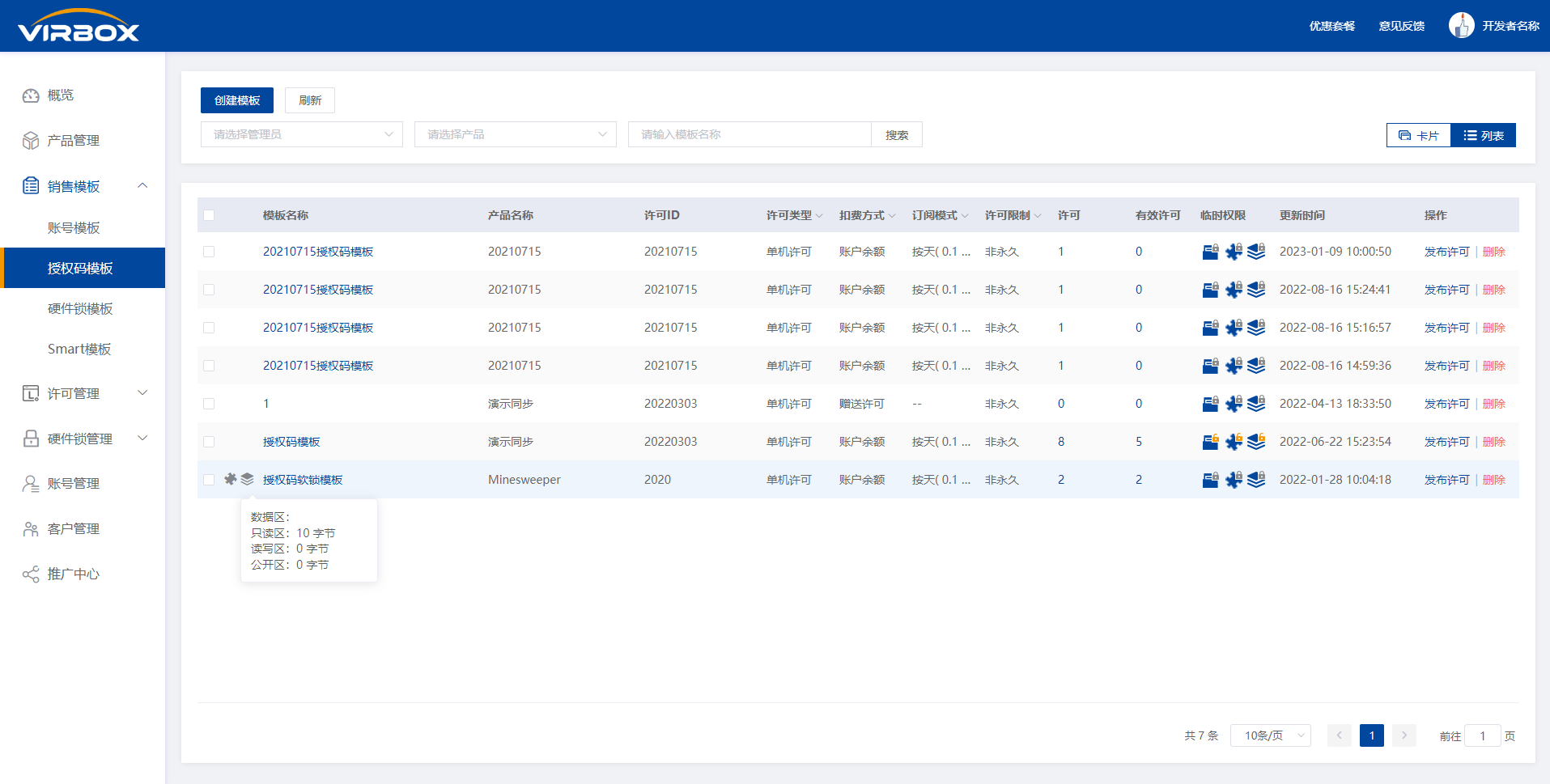
Task: Click module puzzle-lock icon in 2023-01-09 row
Action: click(x=1234, y=252)
